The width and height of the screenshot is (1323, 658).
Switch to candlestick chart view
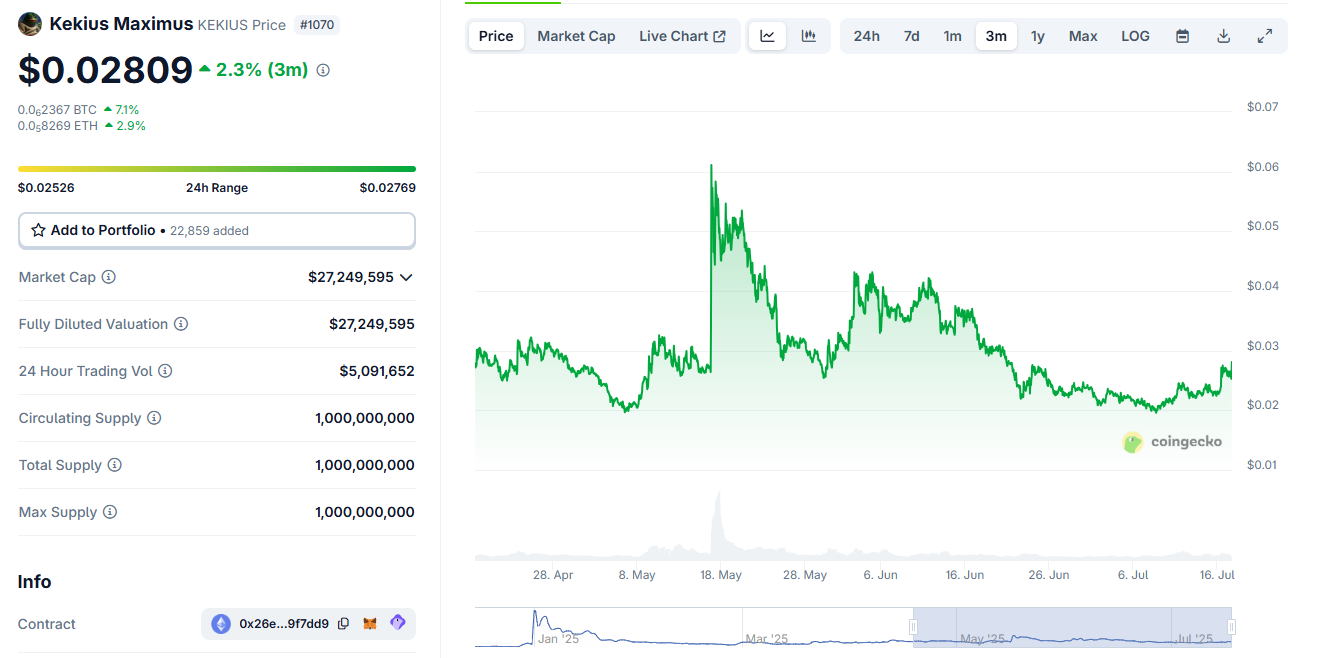tap(808, 35)
